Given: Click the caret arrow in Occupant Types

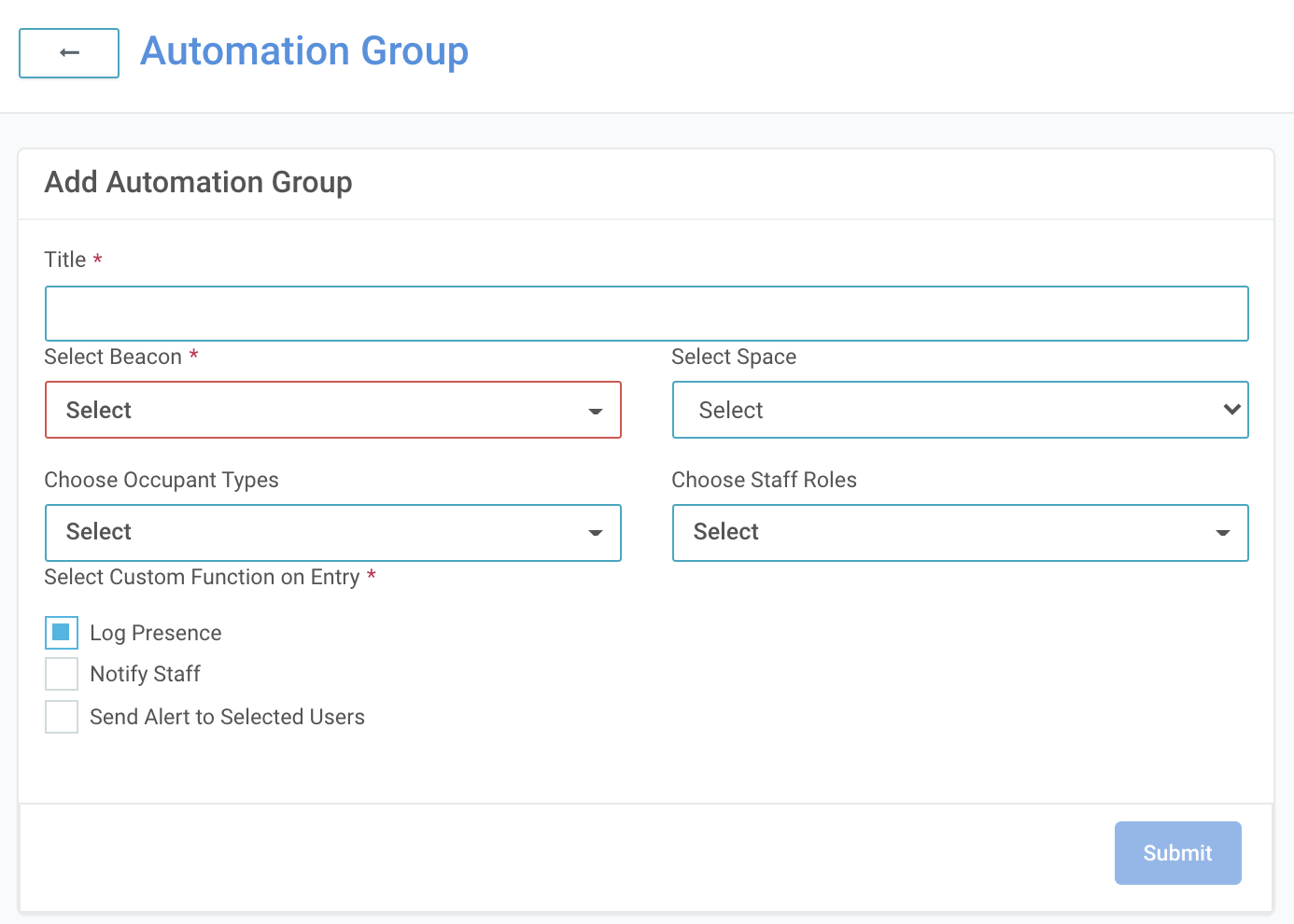Looking at the screenshot, I should click(596, 533).
